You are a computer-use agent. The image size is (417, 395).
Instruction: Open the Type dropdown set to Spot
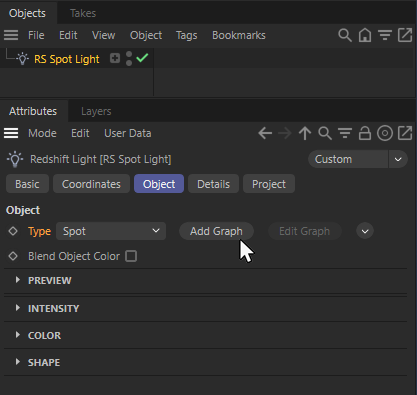point(111,231)
